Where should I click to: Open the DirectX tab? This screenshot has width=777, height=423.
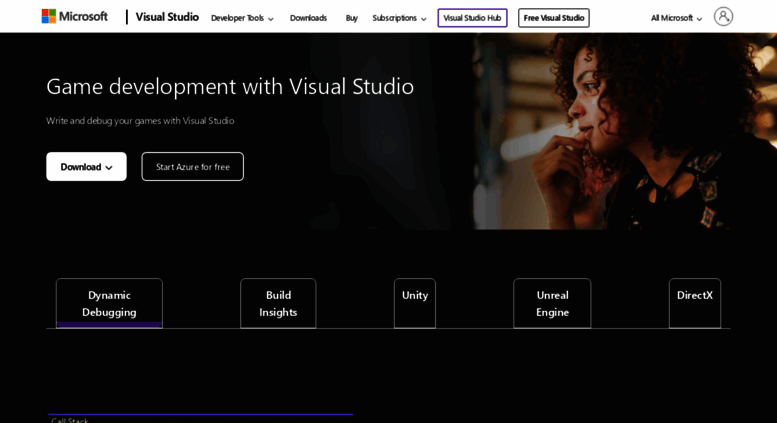tap(694, 303)
